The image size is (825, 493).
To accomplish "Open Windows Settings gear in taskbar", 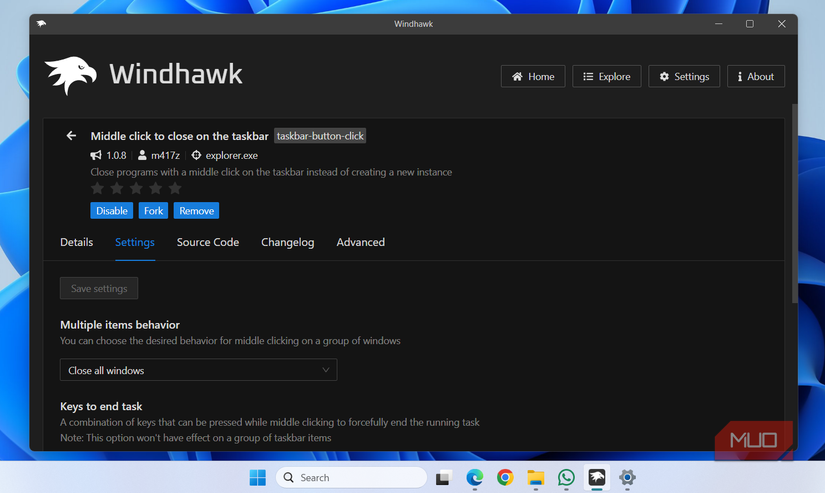I will [x=627, y=478].
